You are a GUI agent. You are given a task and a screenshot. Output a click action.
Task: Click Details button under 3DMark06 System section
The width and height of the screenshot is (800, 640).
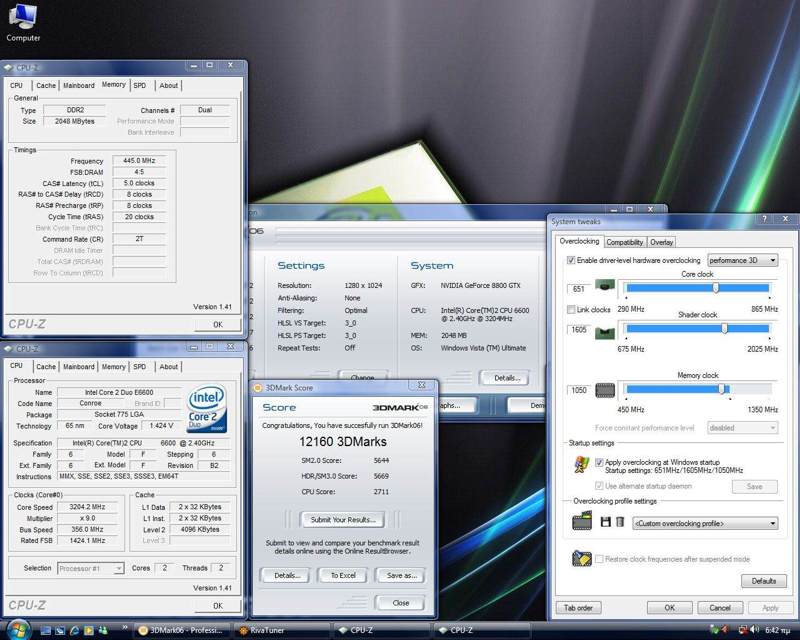click(506, 378)
